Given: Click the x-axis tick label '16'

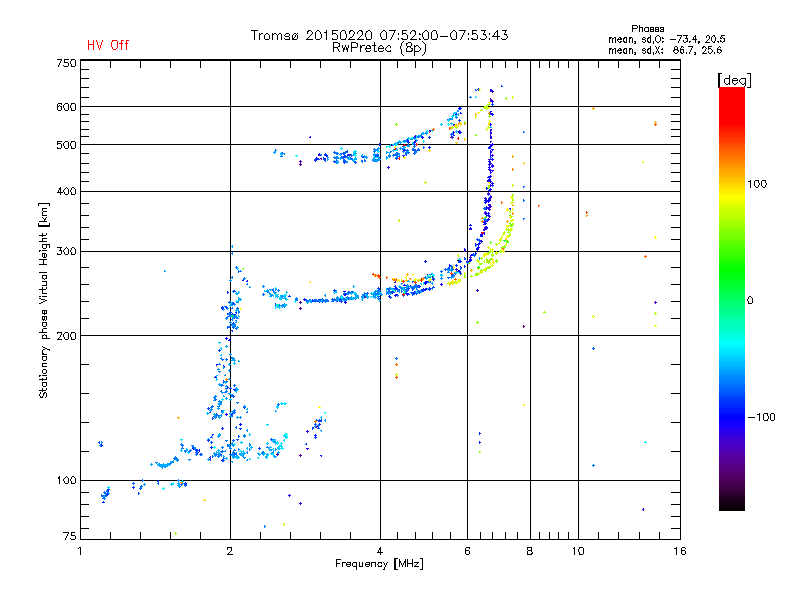Looking at the screenshot, I should click(x=680, y=551).
